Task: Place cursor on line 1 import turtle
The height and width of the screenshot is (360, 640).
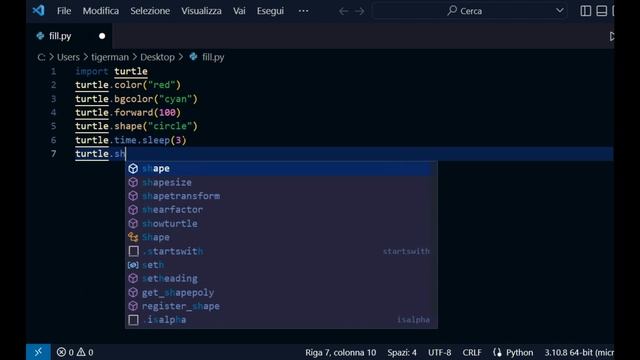Action: 111,71
